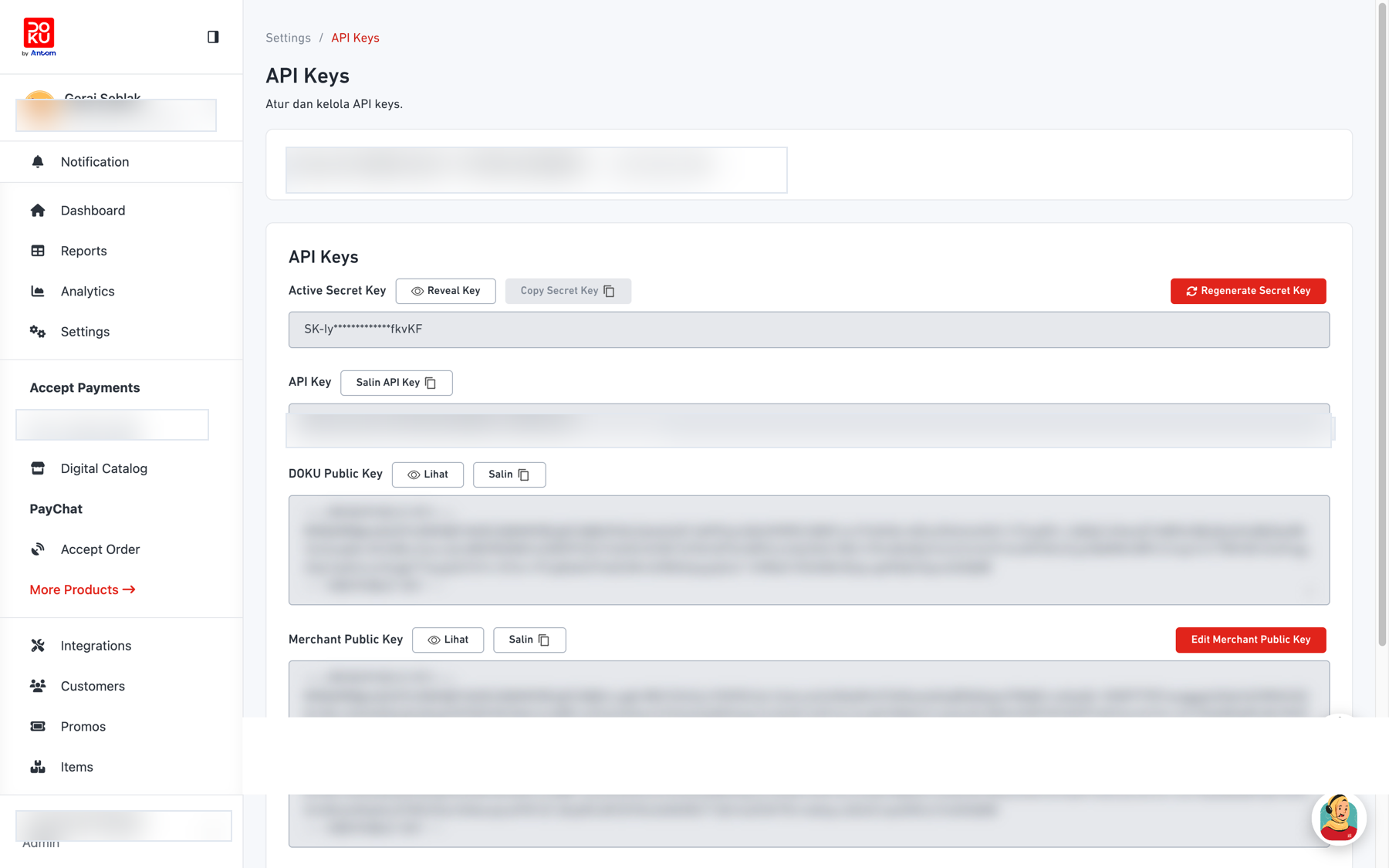The height and width of the screenshot is (868, 1389).
Task: Go to Settings breadcrumb
Action: [x=288, y=38]
